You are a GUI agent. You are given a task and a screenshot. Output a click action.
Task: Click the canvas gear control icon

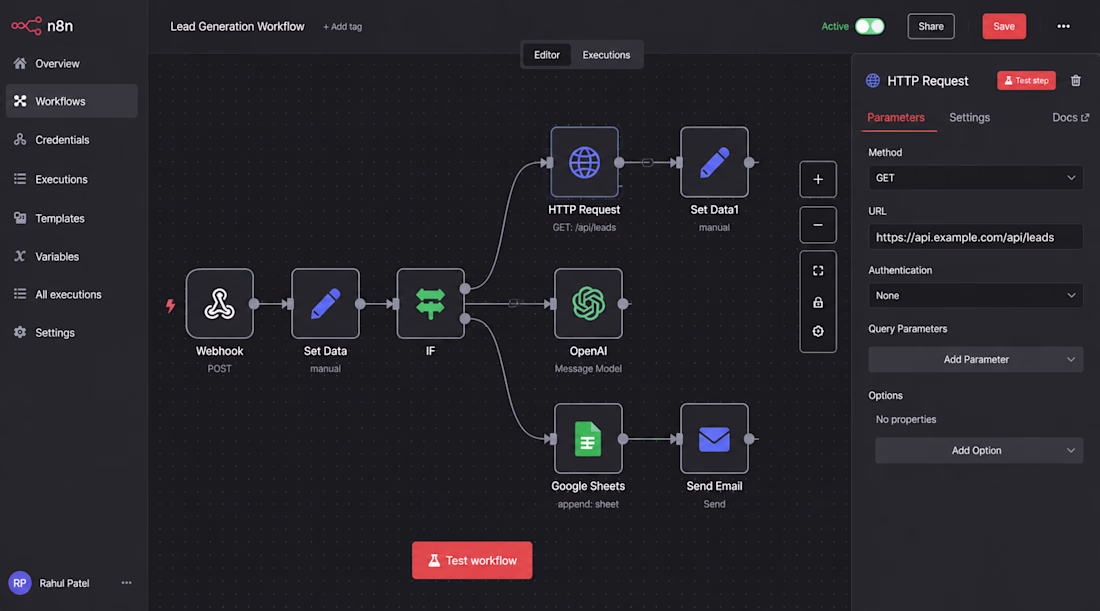tap(818, 331)
